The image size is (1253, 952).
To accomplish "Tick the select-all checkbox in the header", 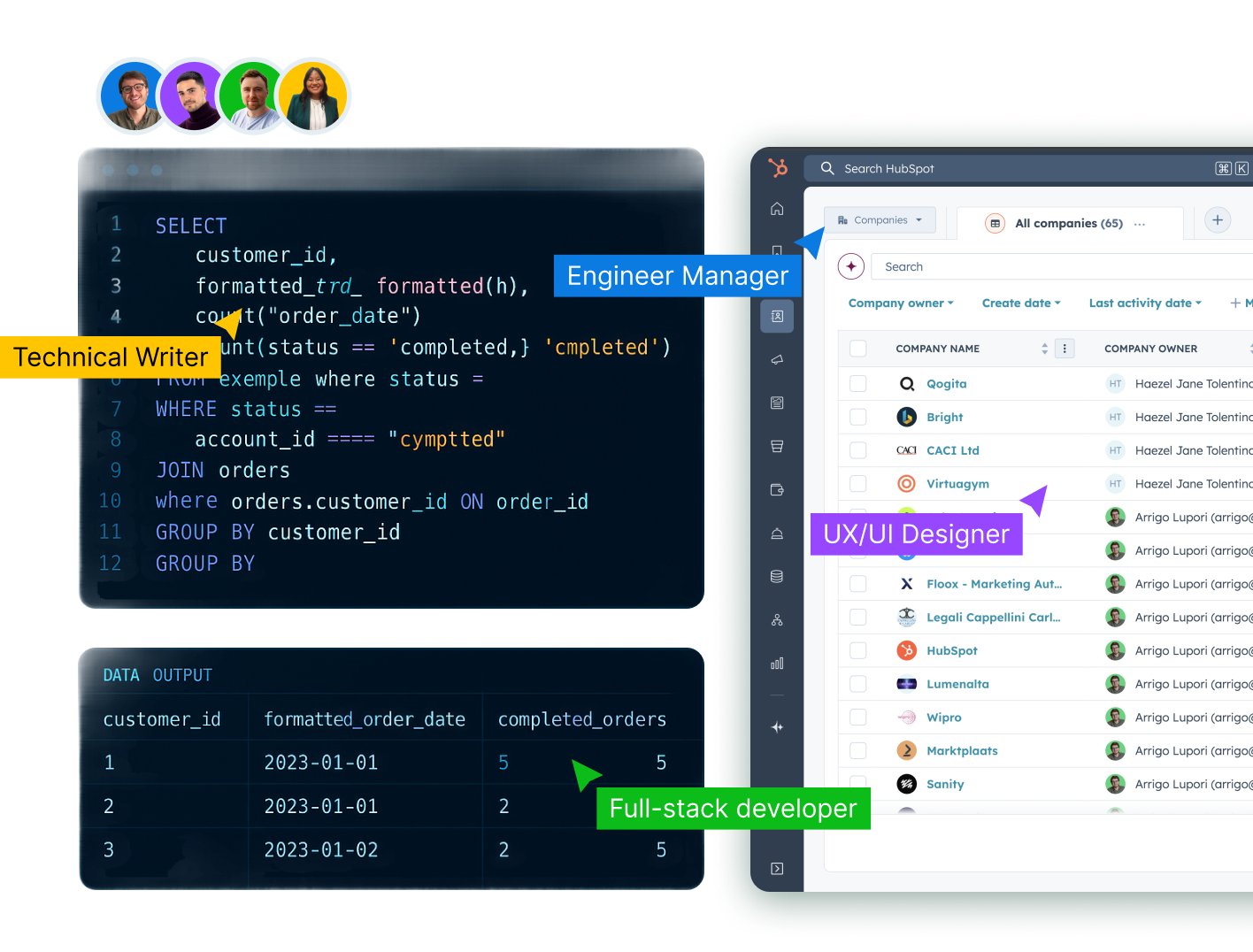I will tap(857, 349).
